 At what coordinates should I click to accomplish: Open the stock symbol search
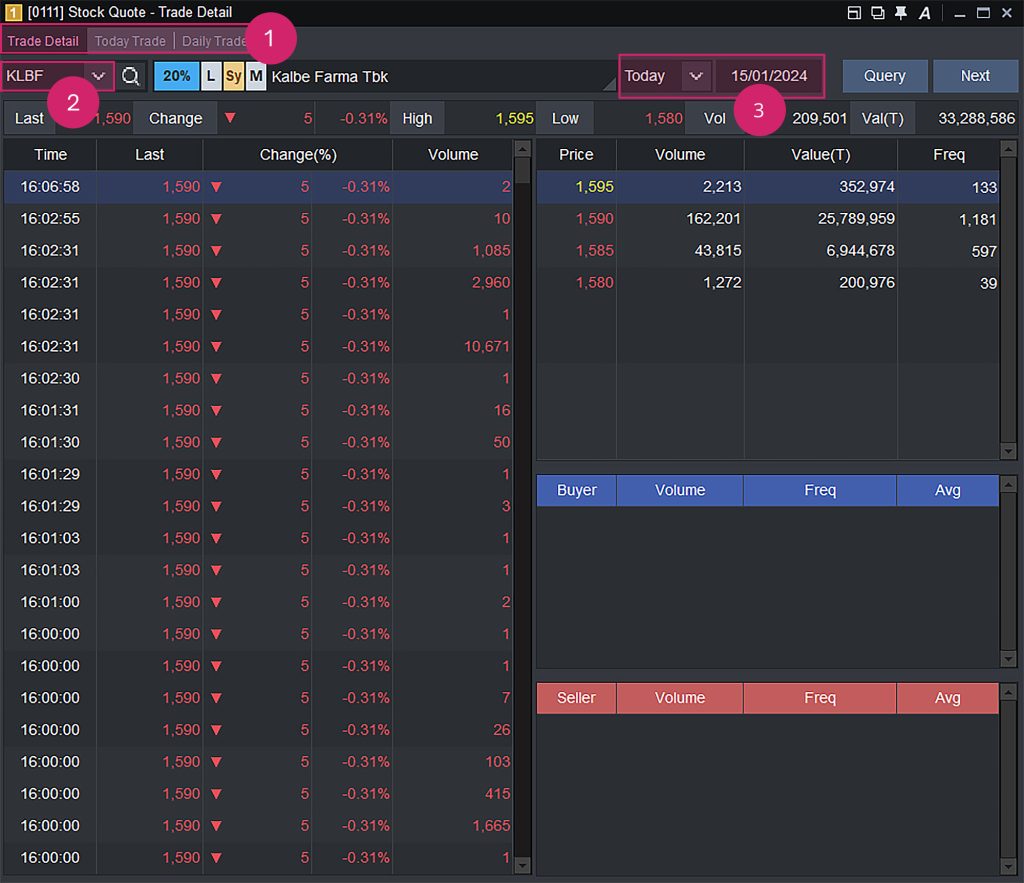click(131, 76)
